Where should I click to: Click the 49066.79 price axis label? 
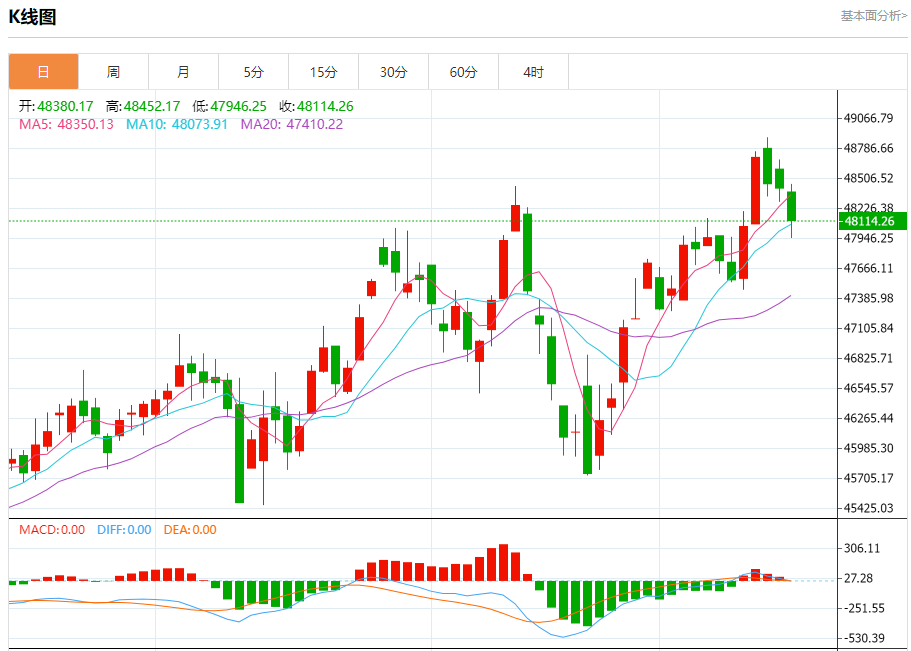[x=868, y=118]
